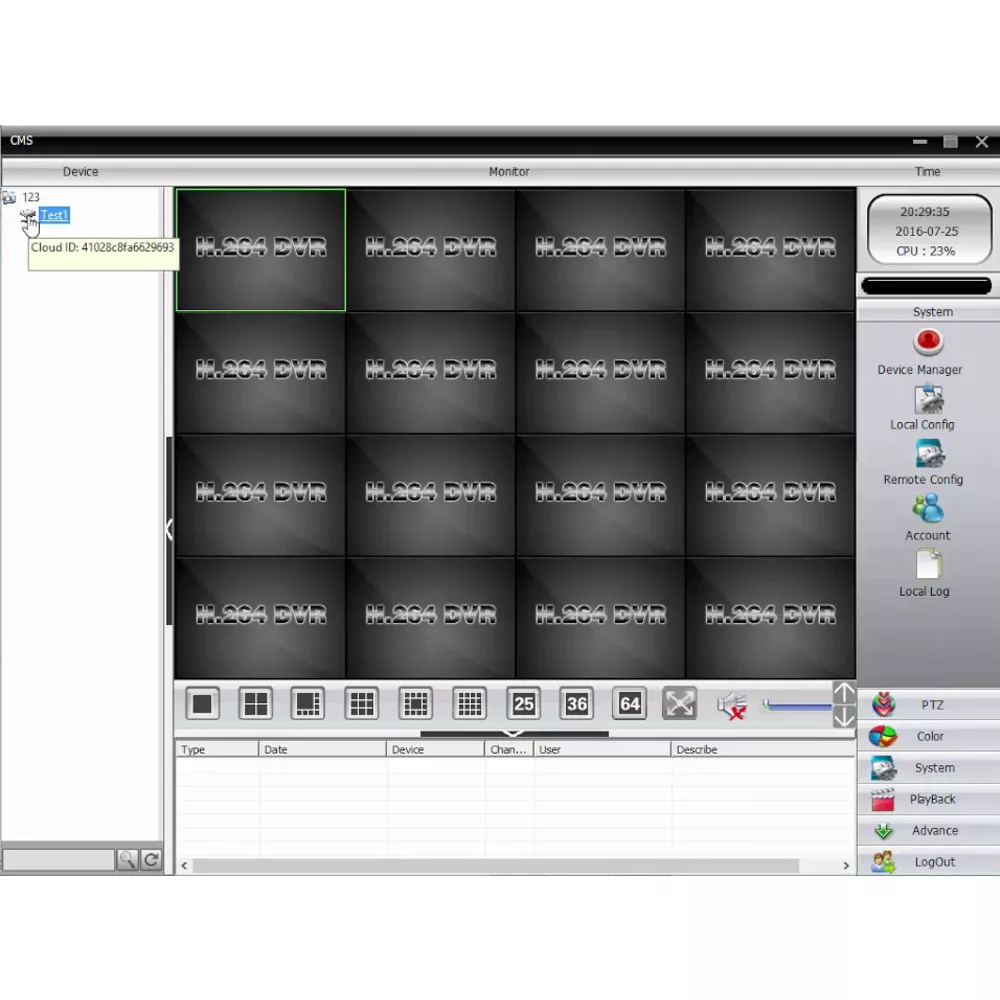
Task: Toggle the muted audio speaker icon
Action: (732, 706)
